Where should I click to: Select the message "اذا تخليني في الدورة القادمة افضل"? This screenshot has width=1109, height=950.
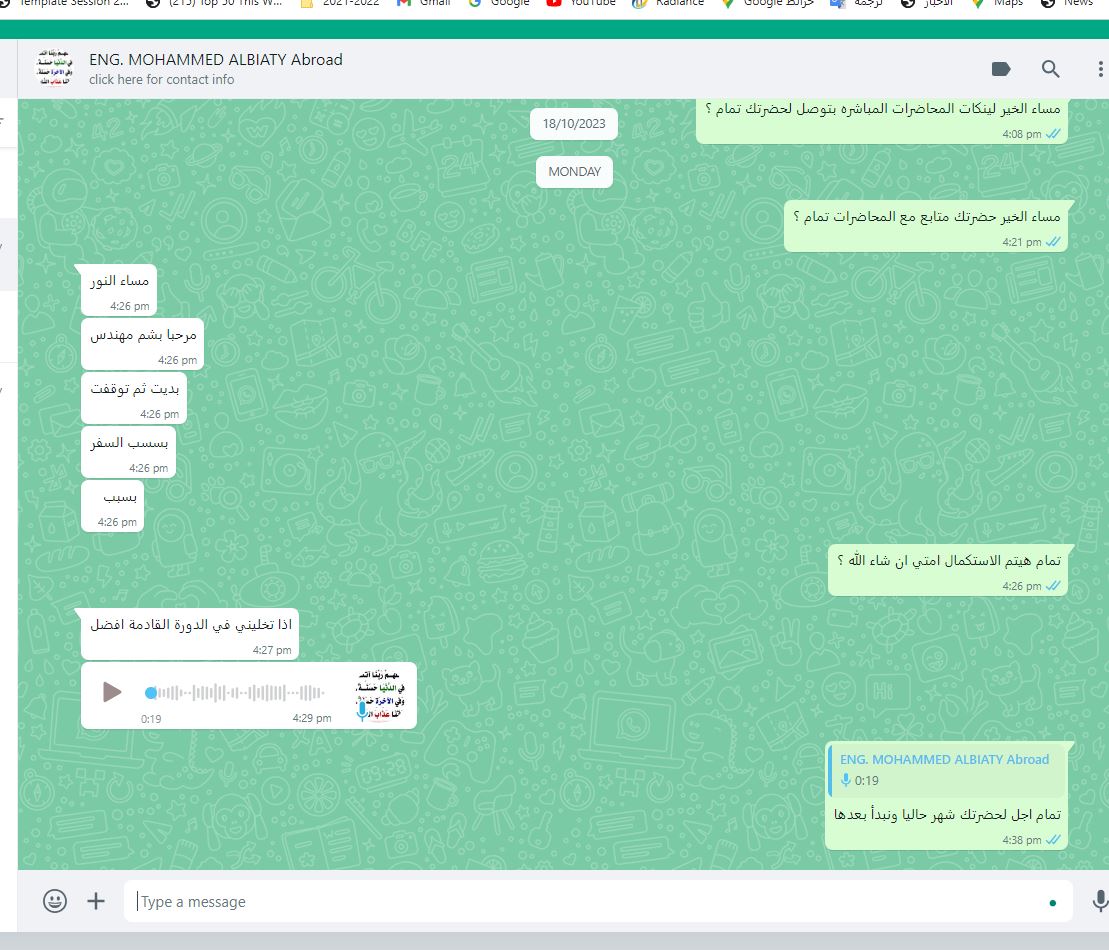pyautogui.click(x=190, y=634)
